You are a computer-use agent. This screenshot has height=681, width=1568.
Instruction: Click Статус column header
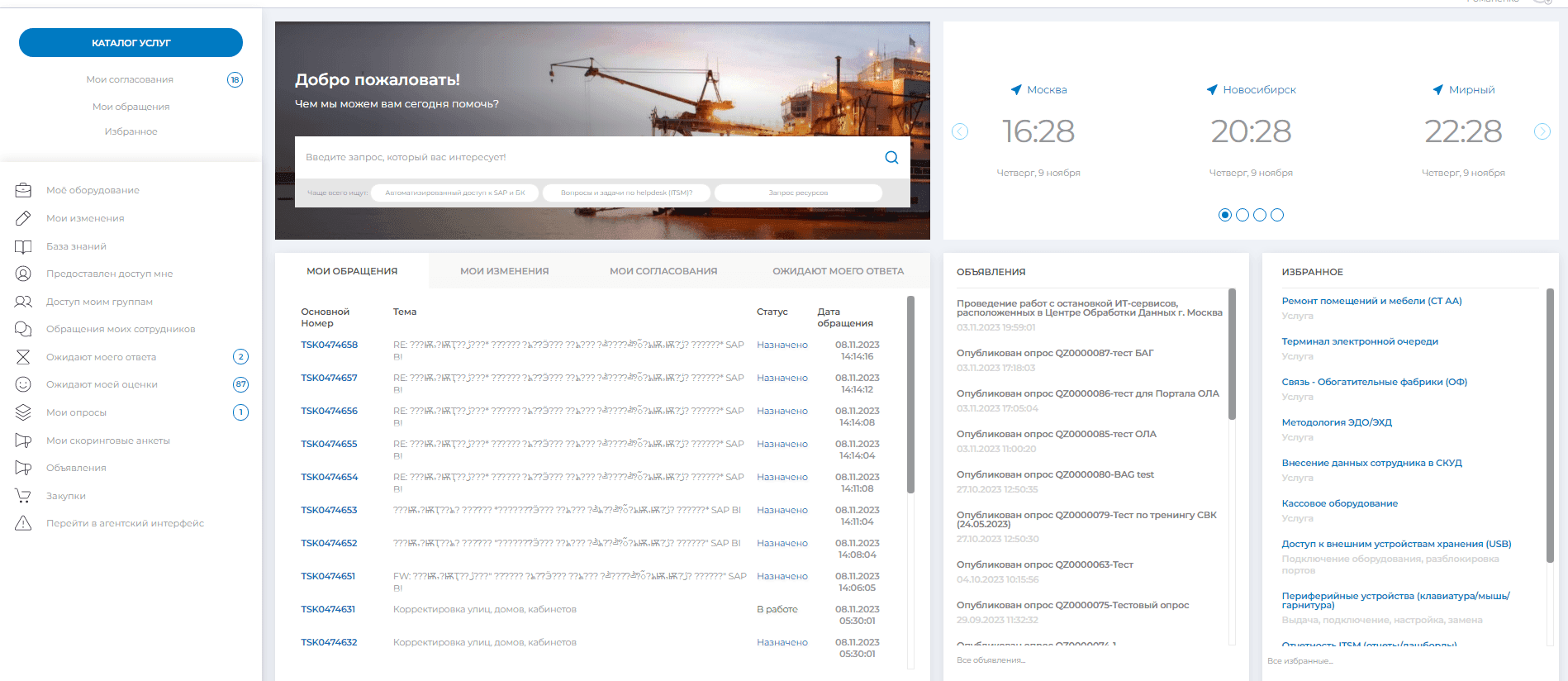(772, 312)
